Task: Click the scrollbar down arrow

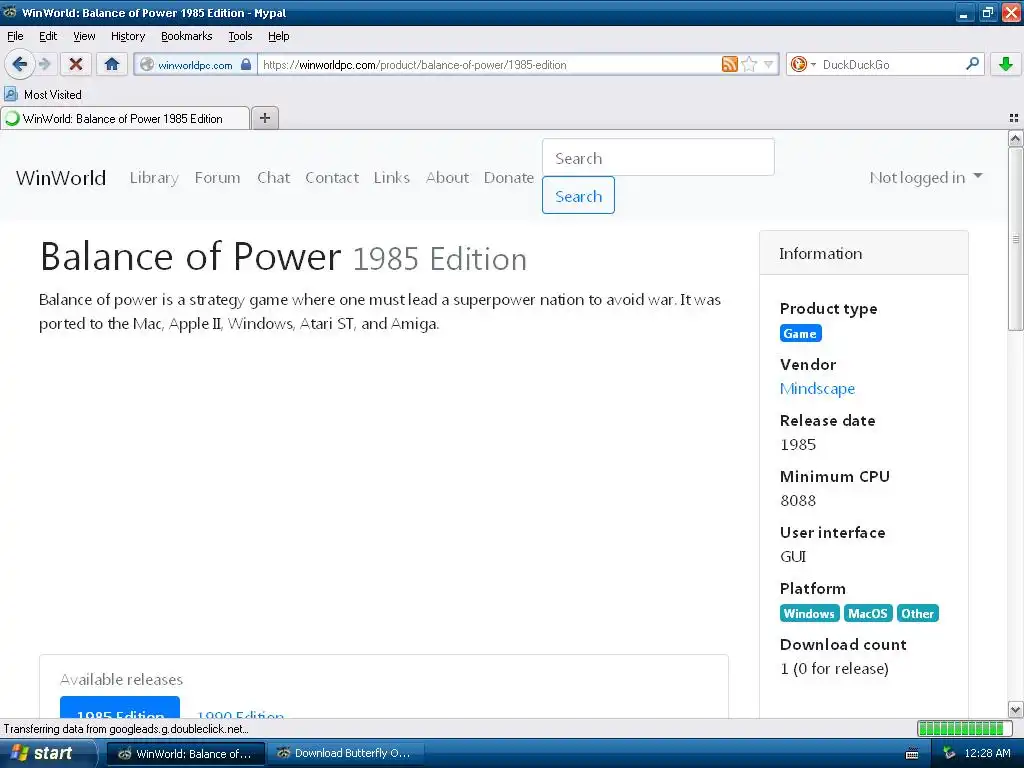Action: click(x=1015, y=709)
